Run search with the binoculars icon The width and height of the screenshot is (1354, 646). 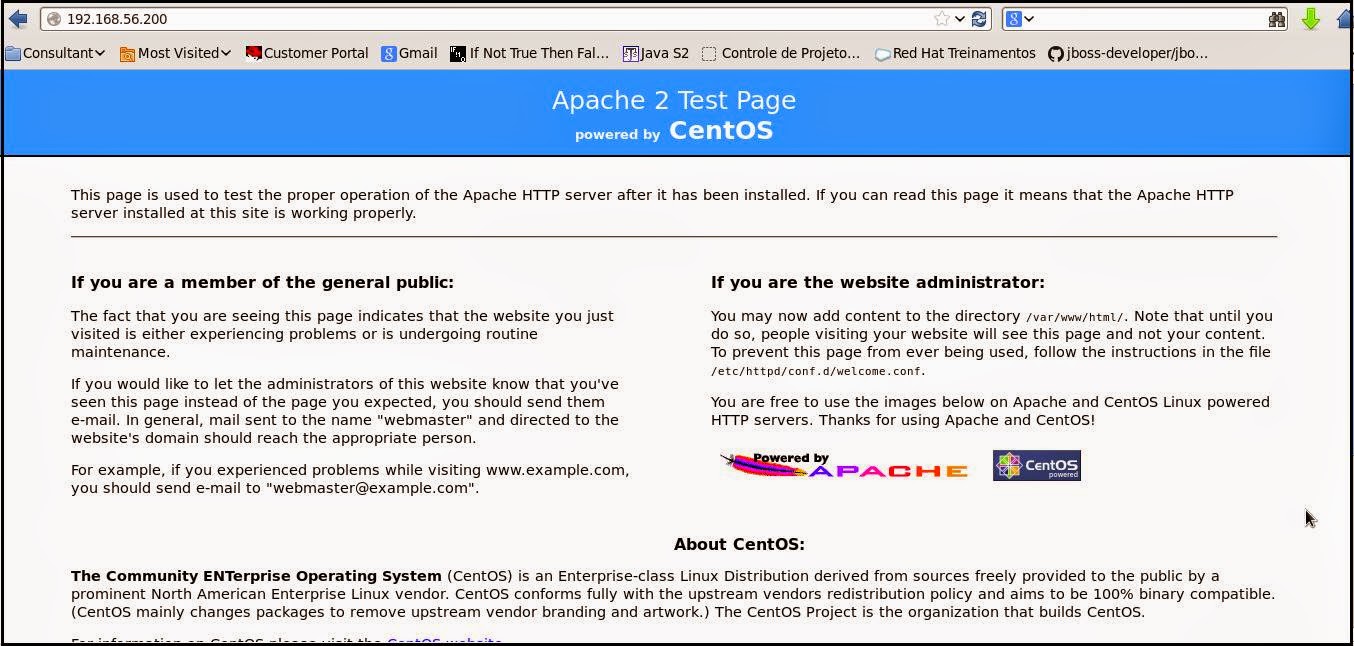click(x=1276, y=19)
